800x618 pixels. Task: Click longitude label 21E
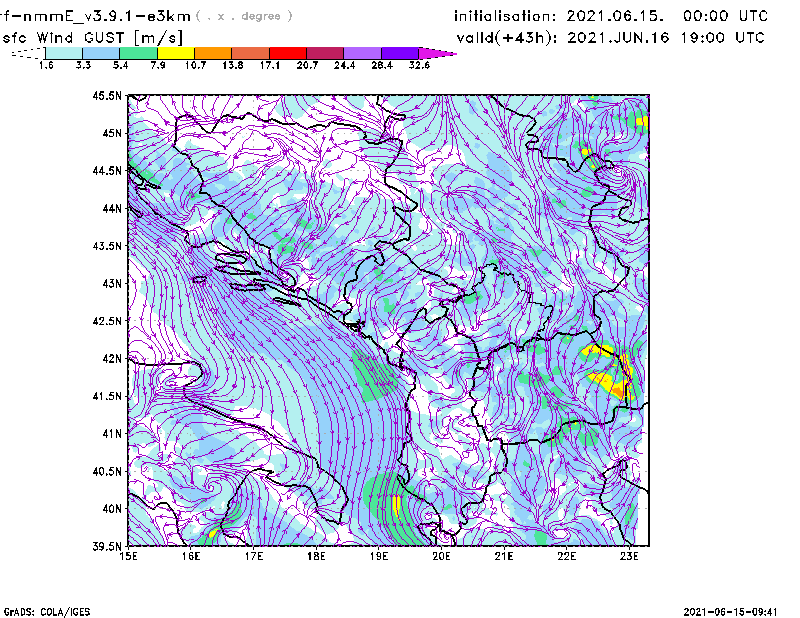504,556
